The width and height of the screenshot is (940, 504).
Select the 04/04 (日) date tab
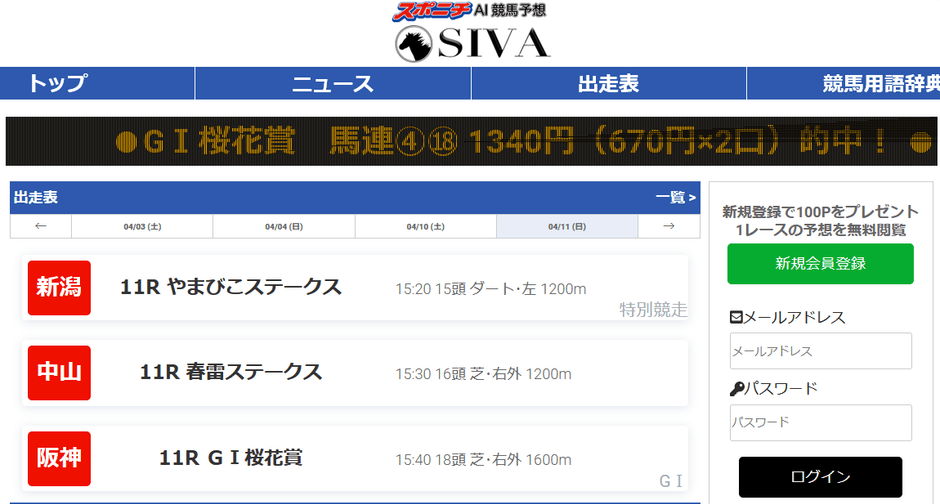pyautogui.click(x=284, y=227)
